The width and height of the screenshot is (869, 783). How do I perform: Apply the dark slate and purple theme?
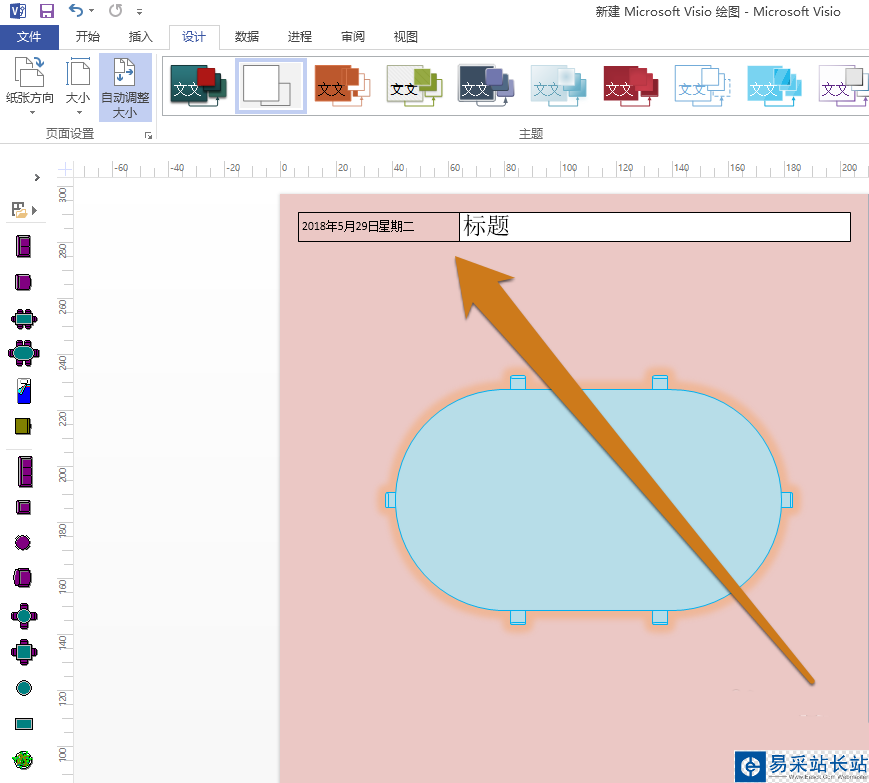tap(487, 86)
